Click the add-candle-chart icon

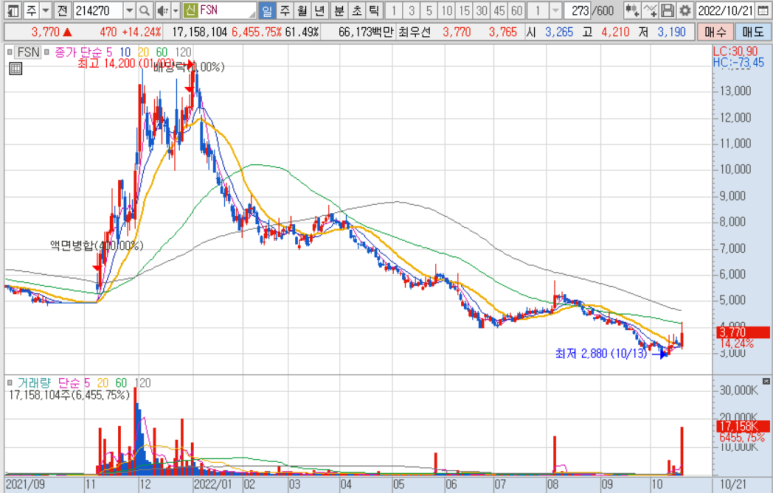(x=632, y=10)
